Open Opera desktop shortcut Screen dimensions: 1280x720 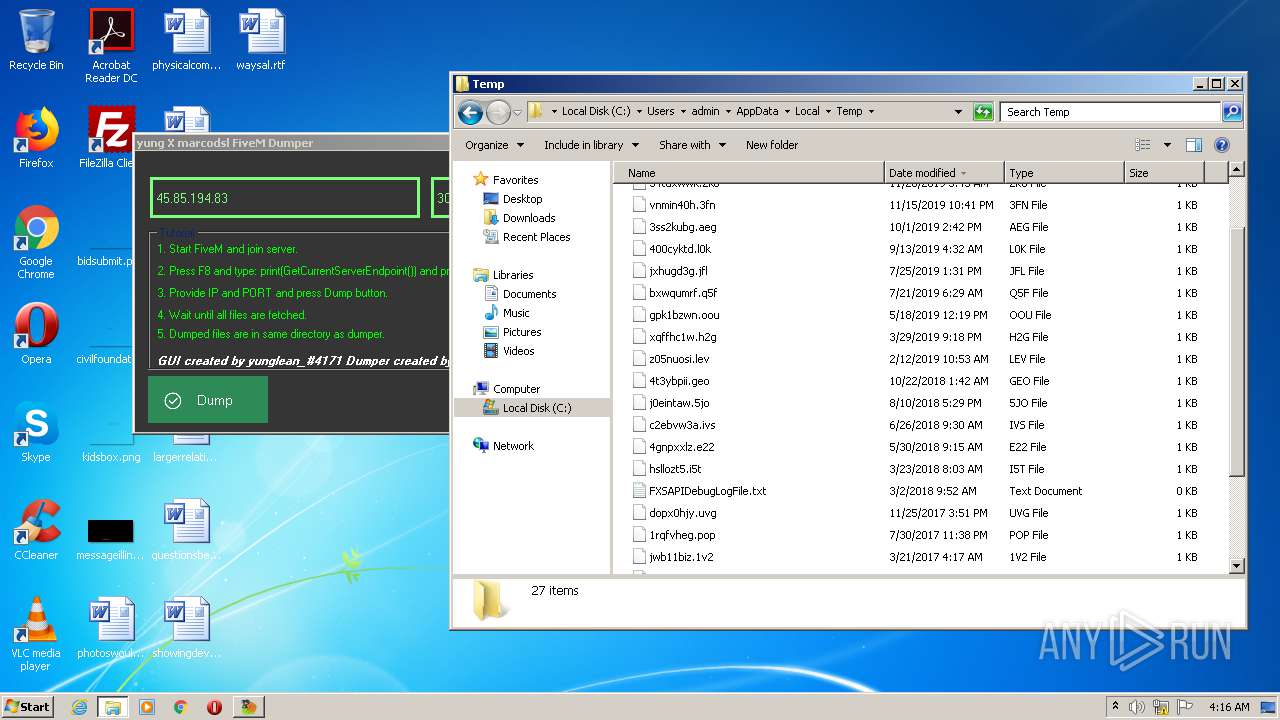(x=36, y=334)
